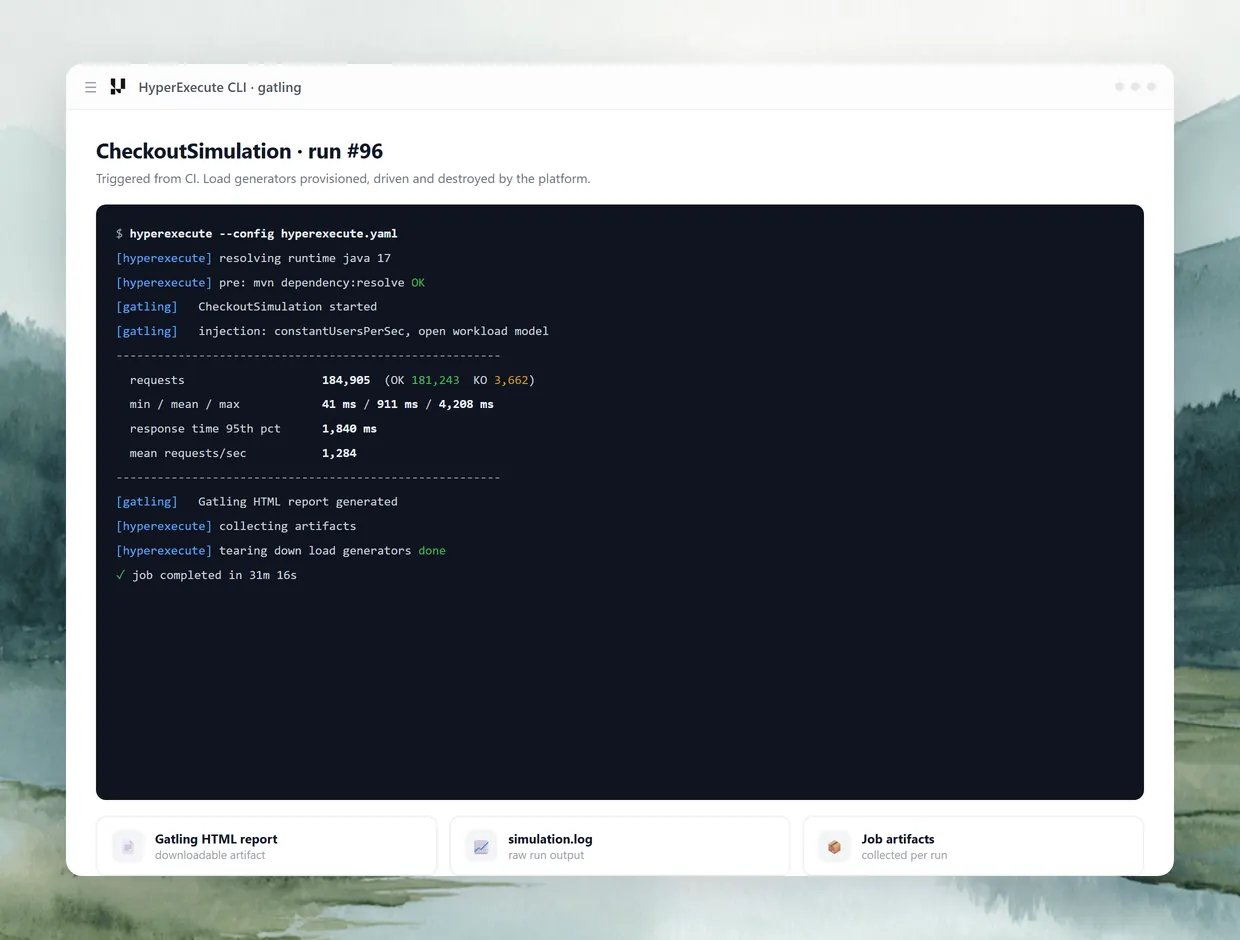Click the 'job completed in 31m 16s' line
This screenshot has width=1240, height=940.
[x=206, y=575]
